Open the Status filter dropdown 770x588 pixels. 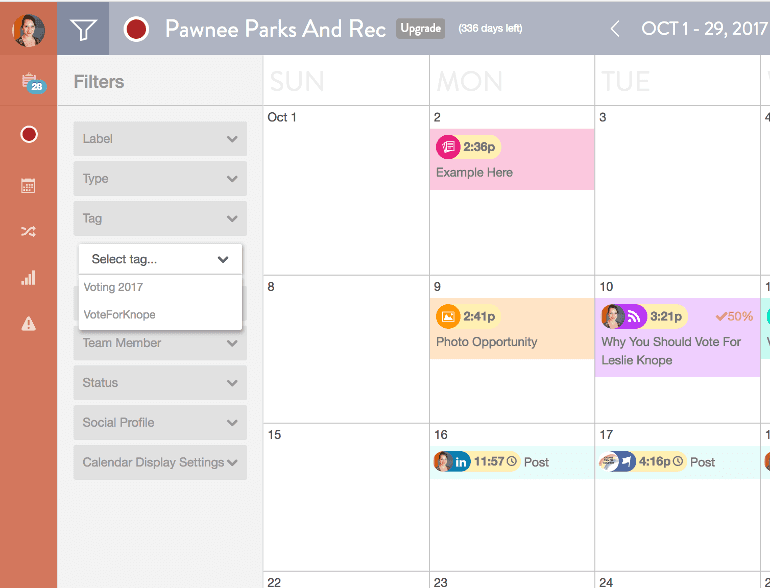coord(160,383)
